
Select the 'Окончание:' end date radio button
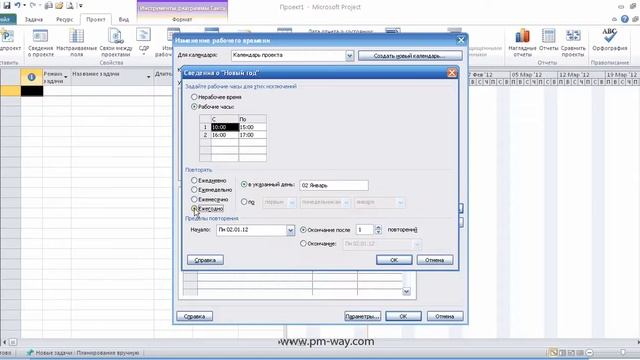[x=303, y=244]
